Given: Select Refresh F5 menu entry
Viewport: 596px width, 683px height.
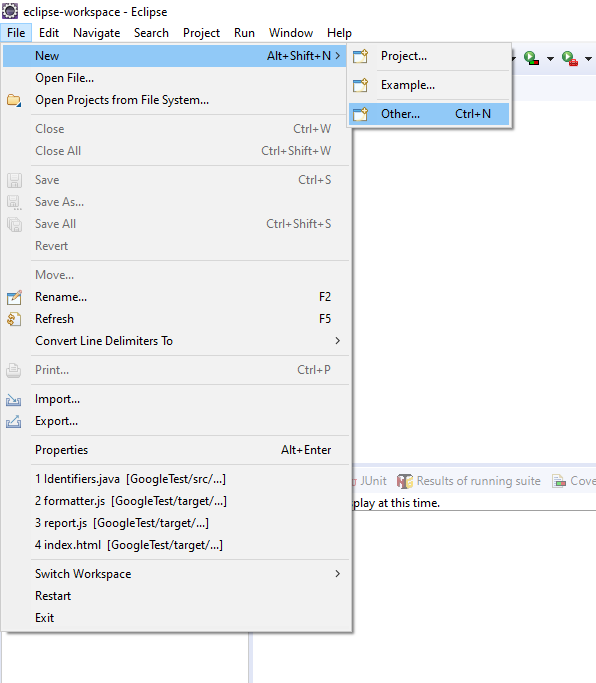Looking at the screenshot, I should tap(176, 319).
